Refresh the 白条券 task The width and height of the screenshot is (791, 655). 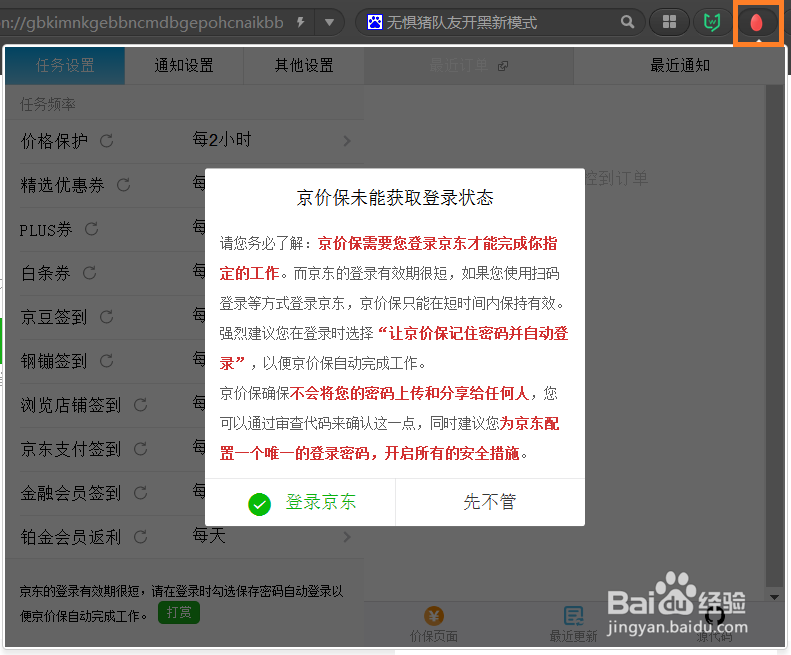tap(89, 273)
